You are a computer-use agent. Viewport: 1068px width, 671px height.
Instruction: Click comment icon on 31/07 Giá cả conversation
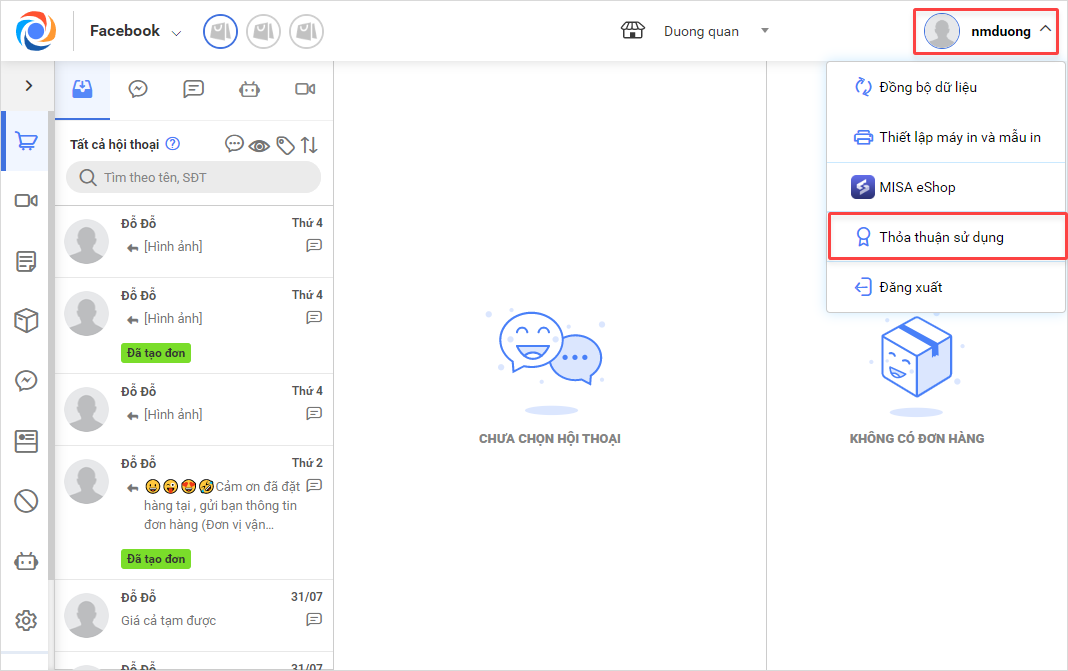[314, 619]
